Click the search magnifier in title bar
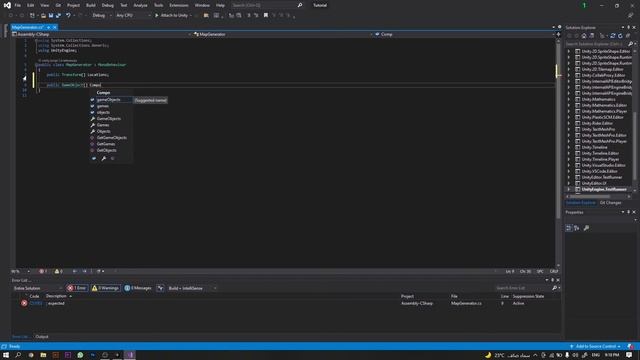640x360 pixels. [300, 5]
